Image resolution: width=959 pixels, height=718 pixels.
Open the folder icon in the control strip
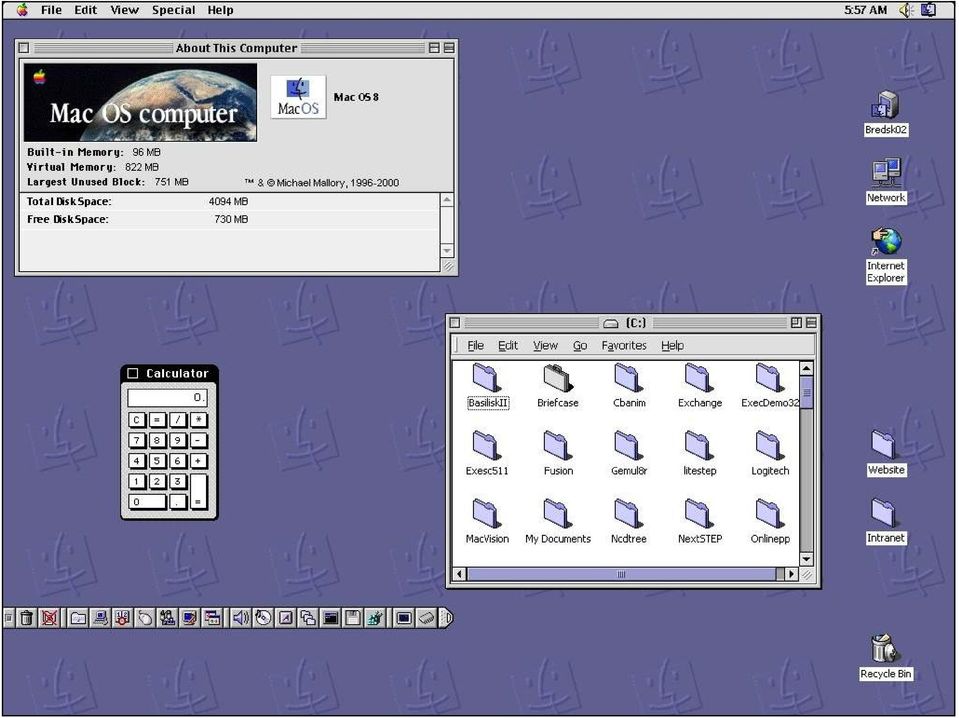[78, 618]
